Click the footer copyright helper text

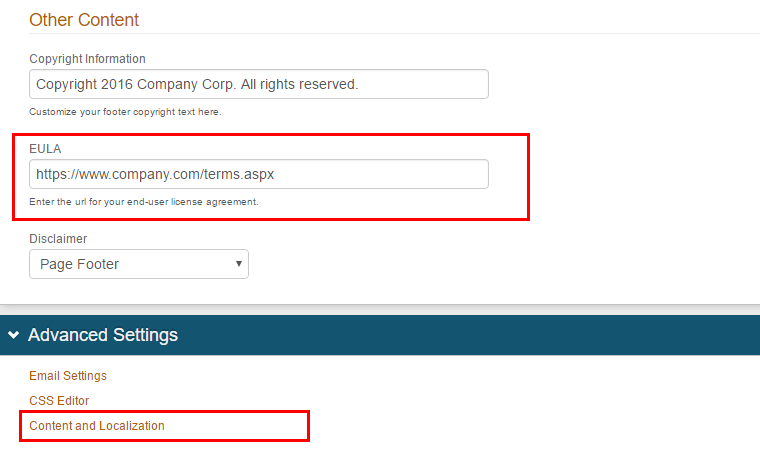(x=125, y=112)
